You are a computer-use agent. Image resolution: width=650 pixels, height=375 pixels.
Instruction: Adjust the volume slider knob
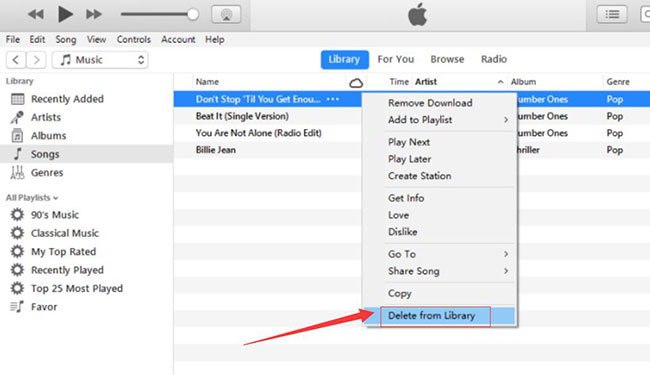[192, 15]
